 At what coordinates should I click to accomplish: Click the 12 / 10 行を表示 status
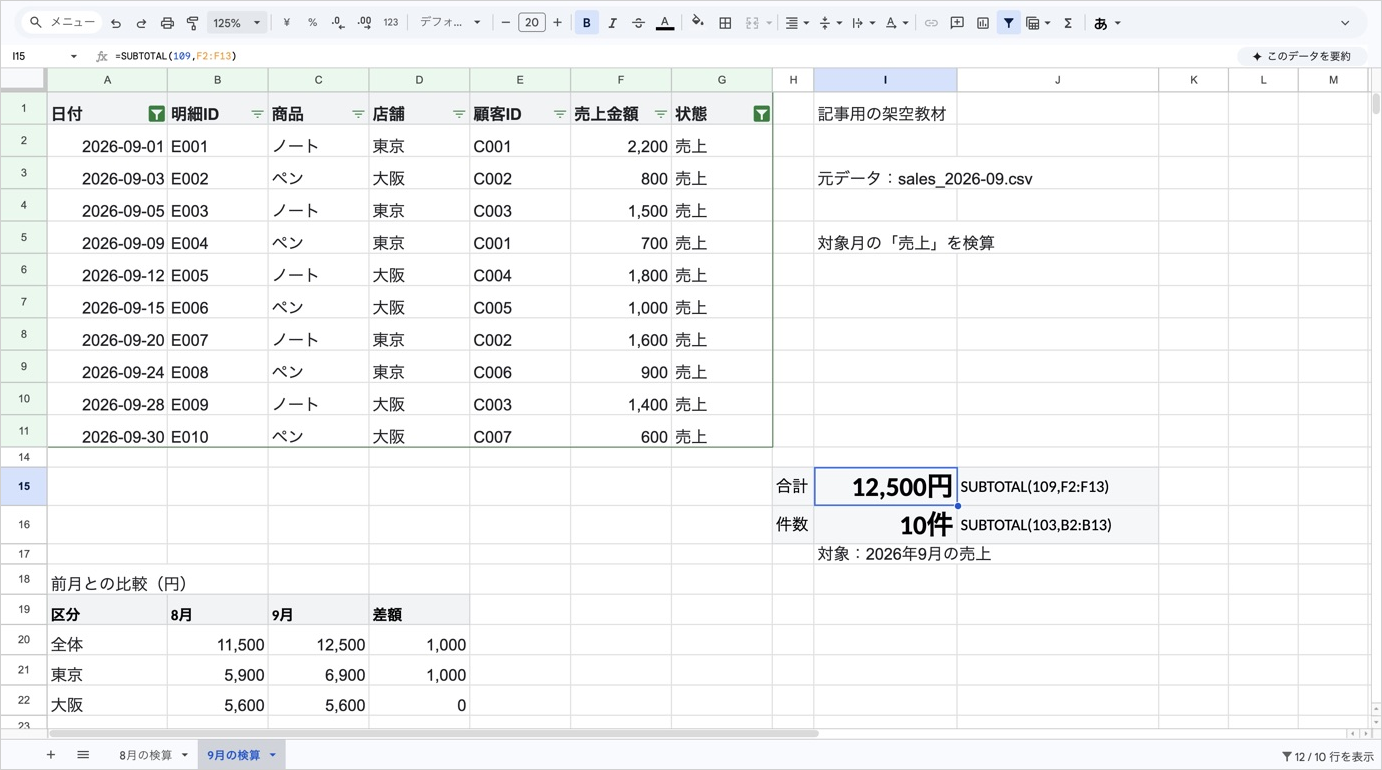point(1327,757)
